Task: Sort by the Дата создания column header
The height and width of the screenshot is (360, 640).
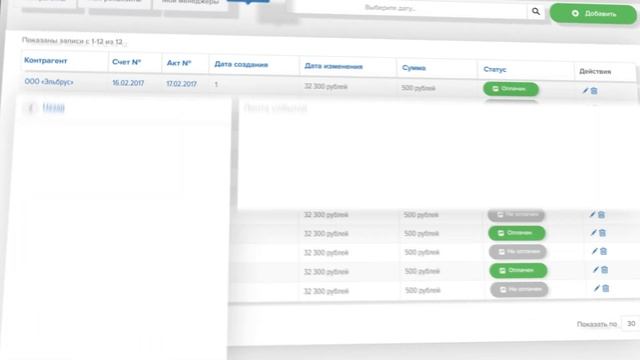Action: pos(241,64)
